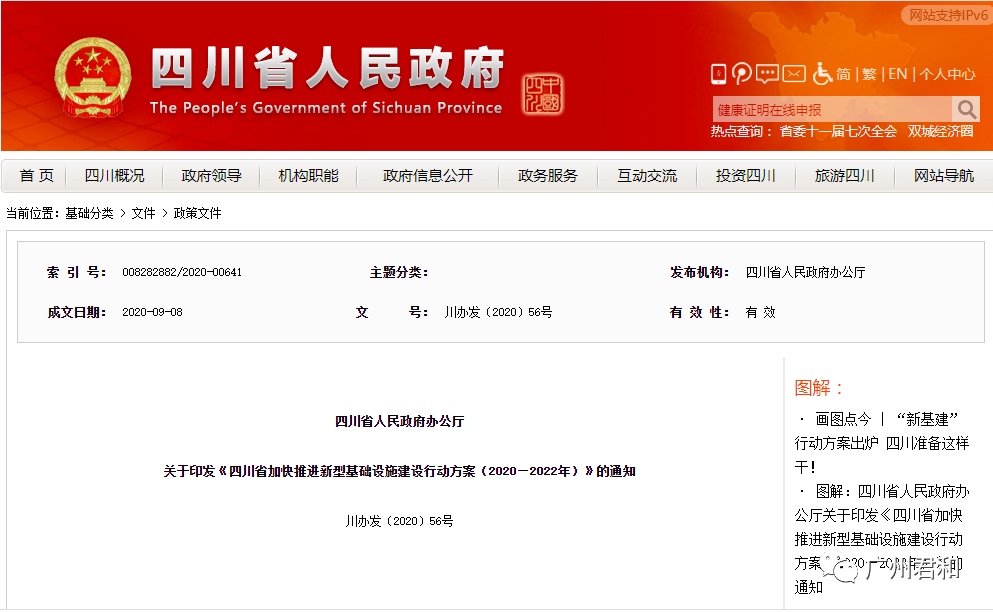This screenshot has height=612, width=993.
Task: Click index number 008282882/2020-00641
Action: click(182, 272)
